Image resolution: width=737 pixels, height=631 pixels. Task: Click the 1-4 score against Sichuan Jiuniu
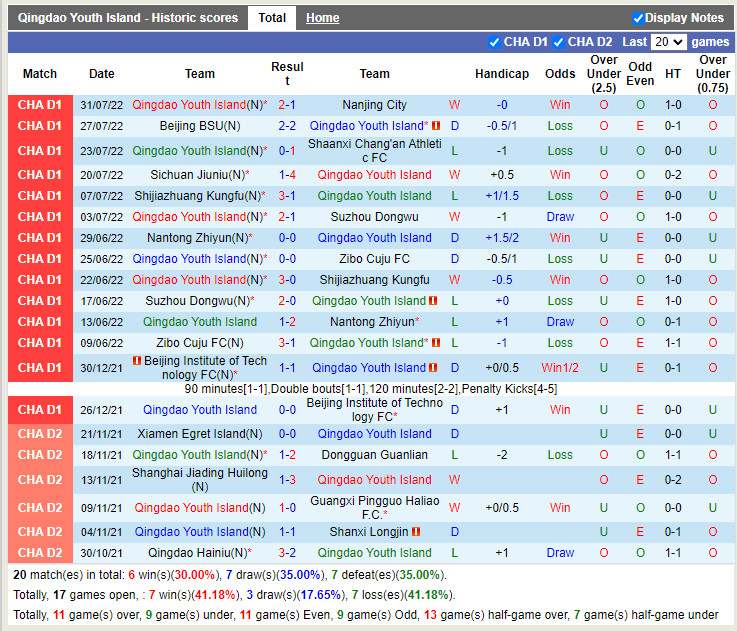pyautogui.click(x=287, y=175)
